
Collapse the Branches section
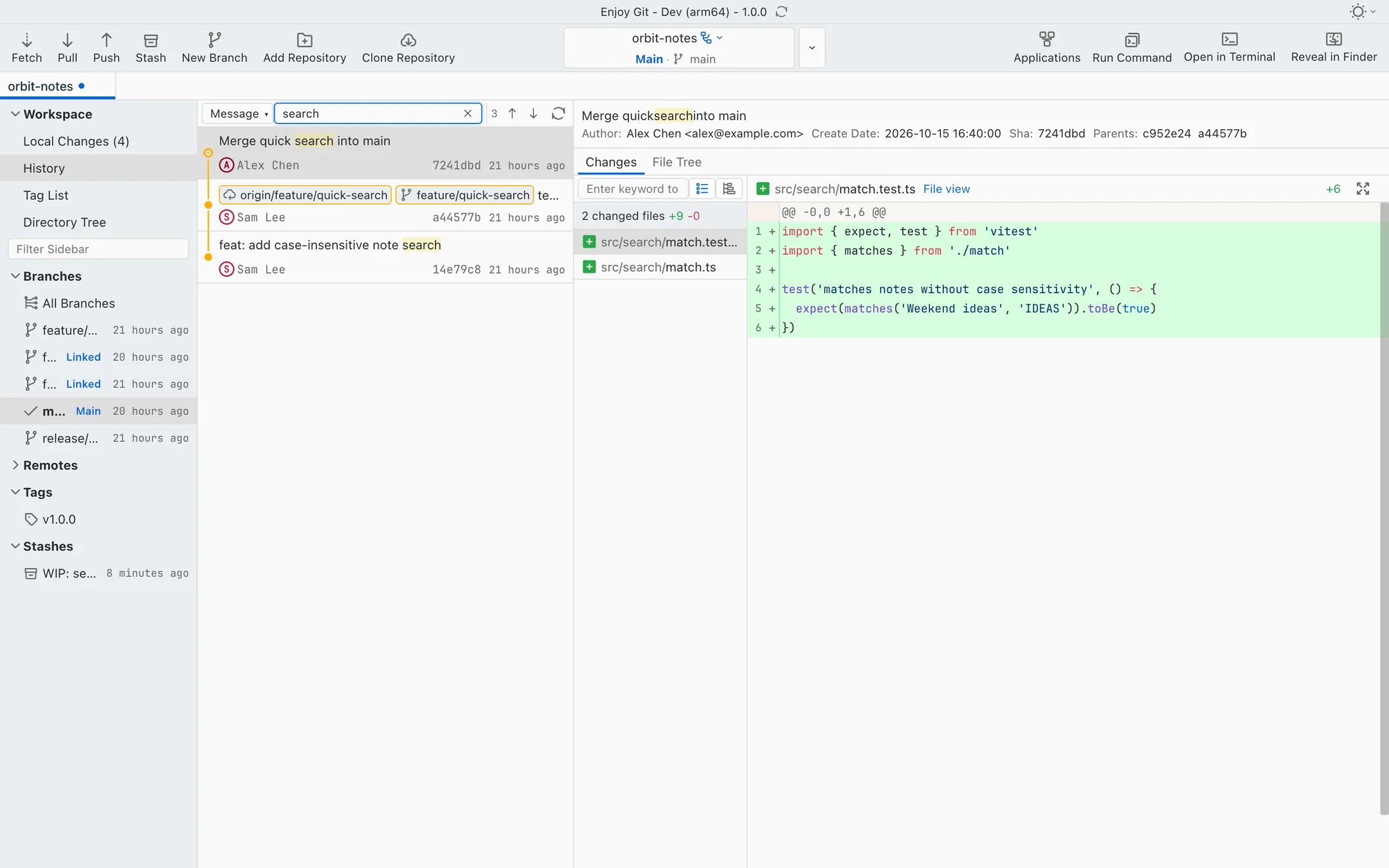pos(15,276)
